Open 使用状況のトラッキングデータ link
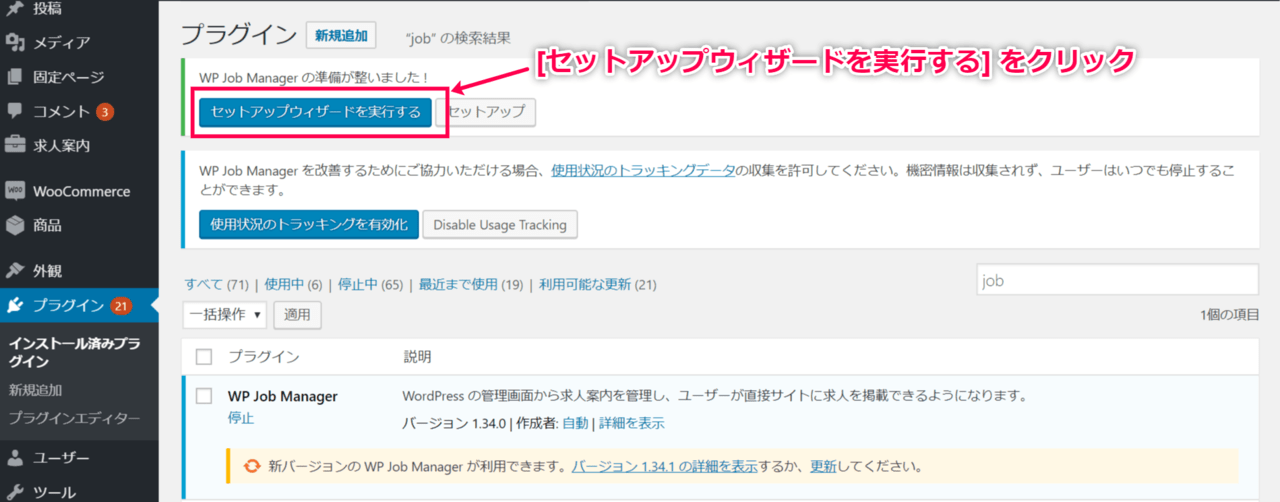This screenshot has width=1280, height=502. point(643,169)
